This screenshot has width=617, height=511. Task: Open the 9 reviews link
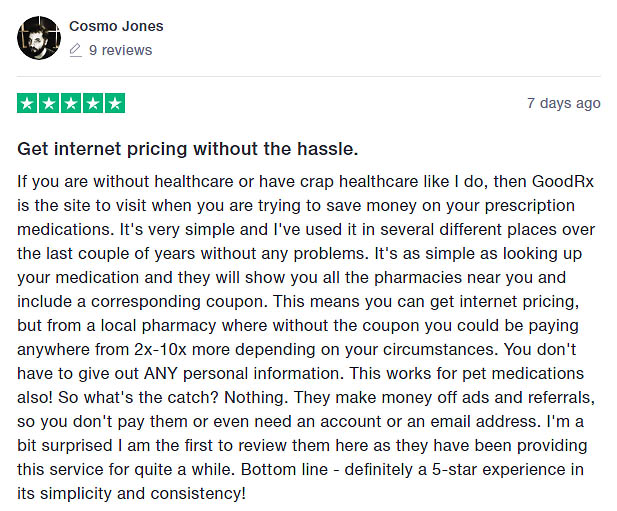[120, 50]
